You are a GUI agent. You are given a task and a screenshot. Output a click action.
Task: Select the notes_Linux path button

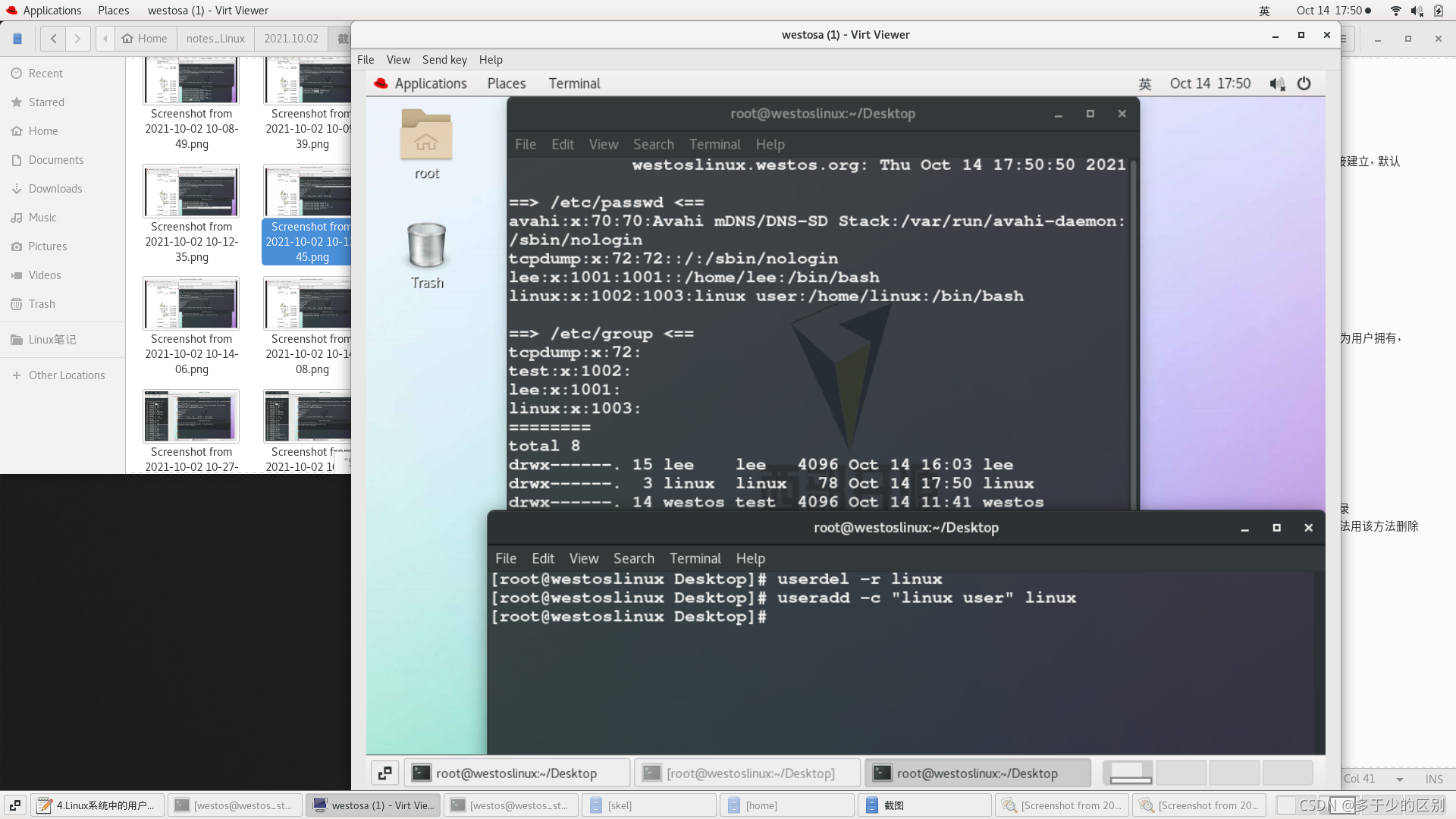[x=215, y=38]
